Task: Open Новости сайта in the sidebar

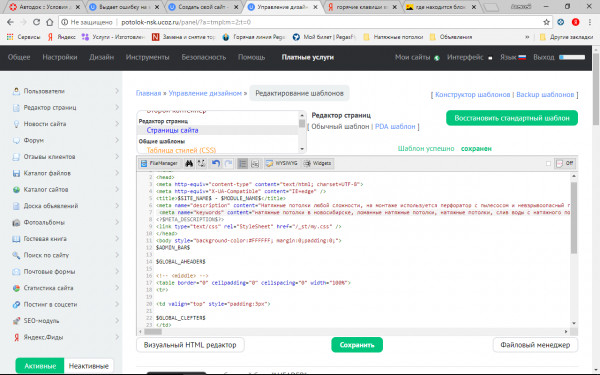Action: (45, 124)
